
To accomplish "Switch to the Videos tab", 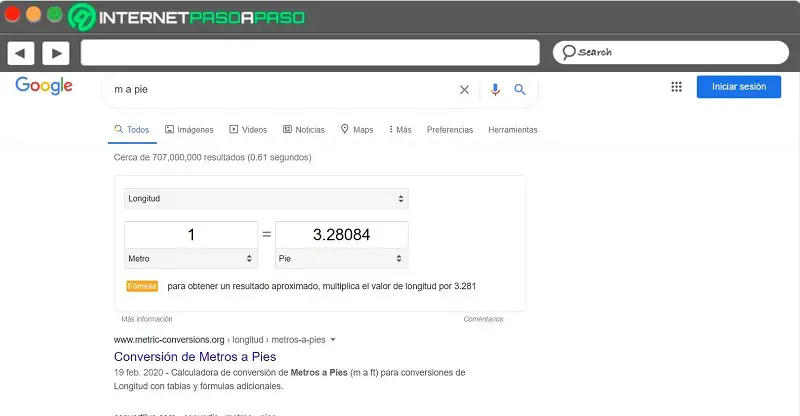I will click(248, 130).
